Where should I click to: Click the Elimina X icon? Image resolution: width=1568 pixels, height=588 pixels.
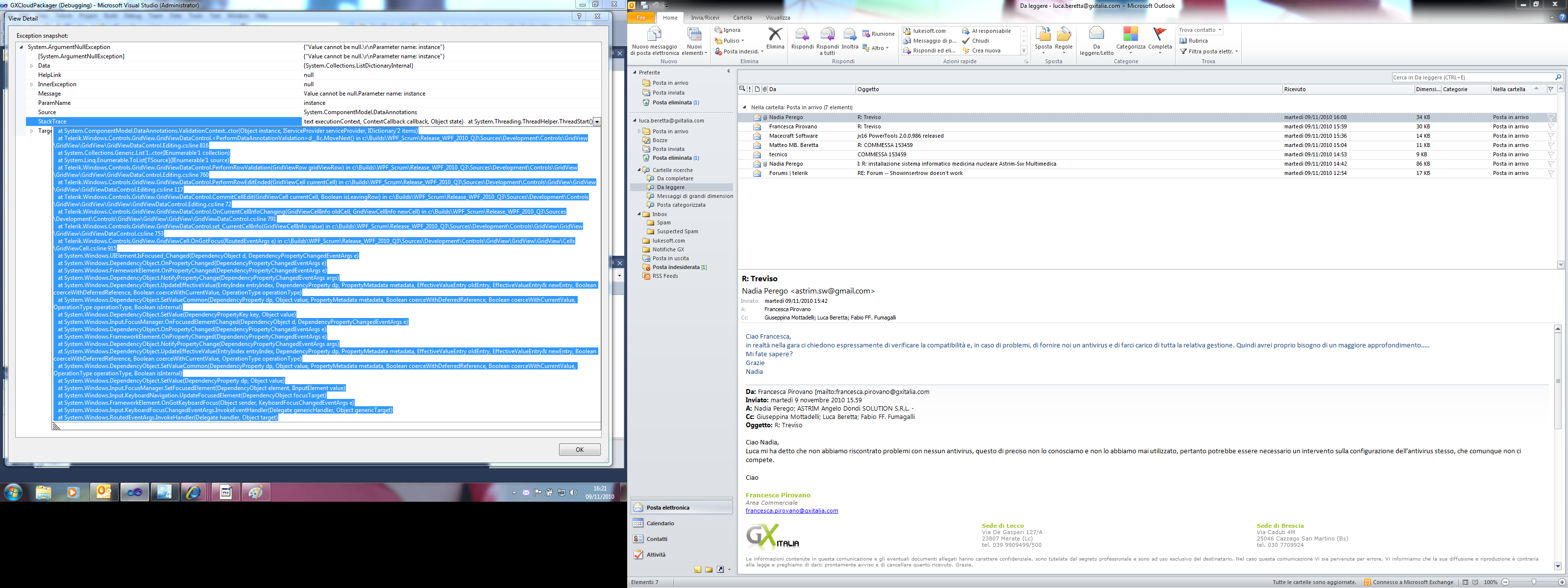(775, 34)
